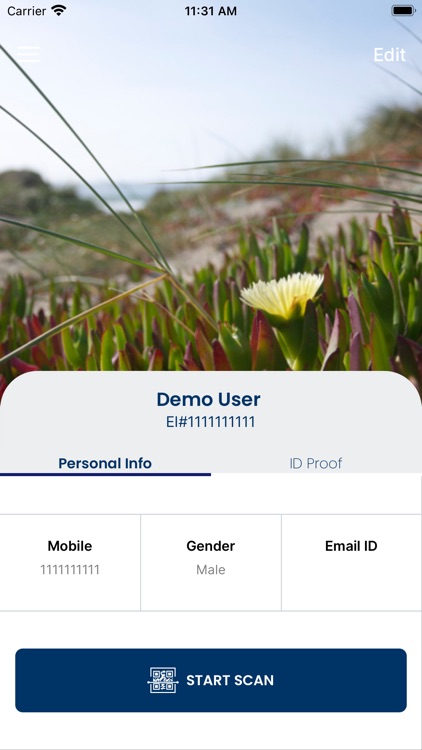Tap the START SCAN text label

click(230, 680)
